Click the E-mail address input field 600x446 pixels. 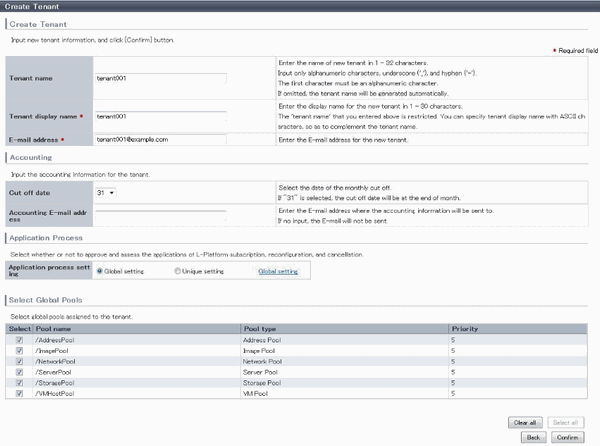[160, 139]
